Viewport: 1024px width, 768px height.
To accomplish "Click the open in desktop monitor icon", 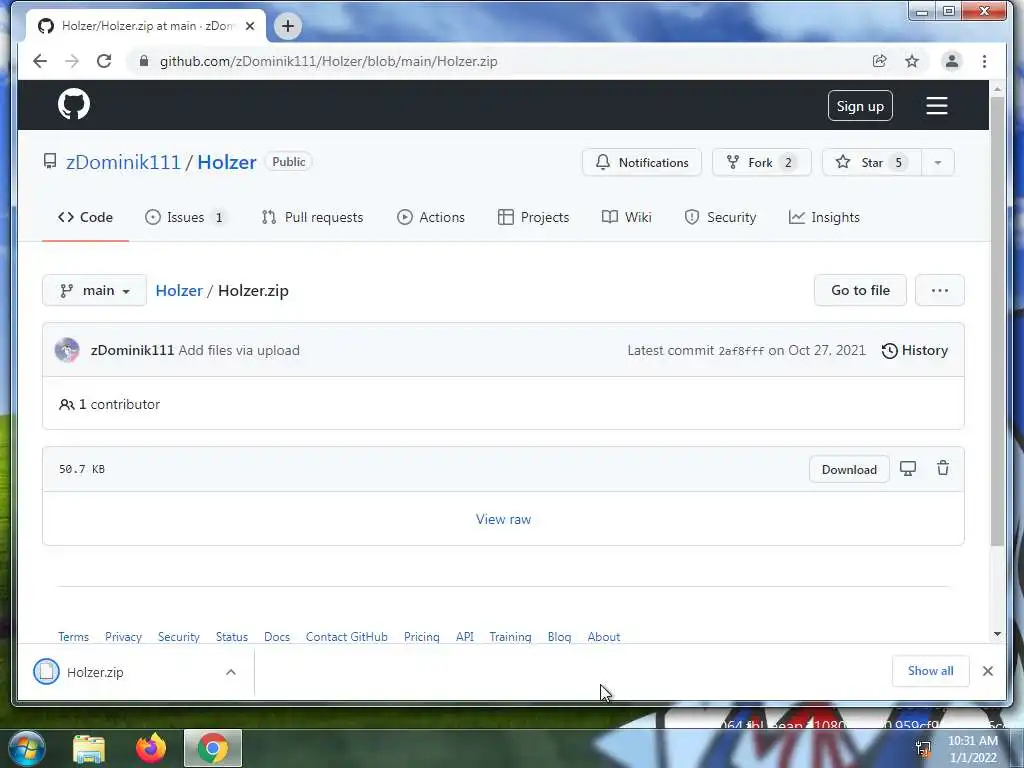I will (908, 468).
